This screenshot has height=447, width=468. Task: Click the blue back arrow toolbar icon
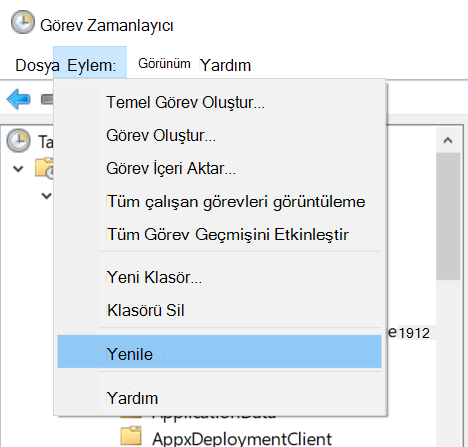19,99
